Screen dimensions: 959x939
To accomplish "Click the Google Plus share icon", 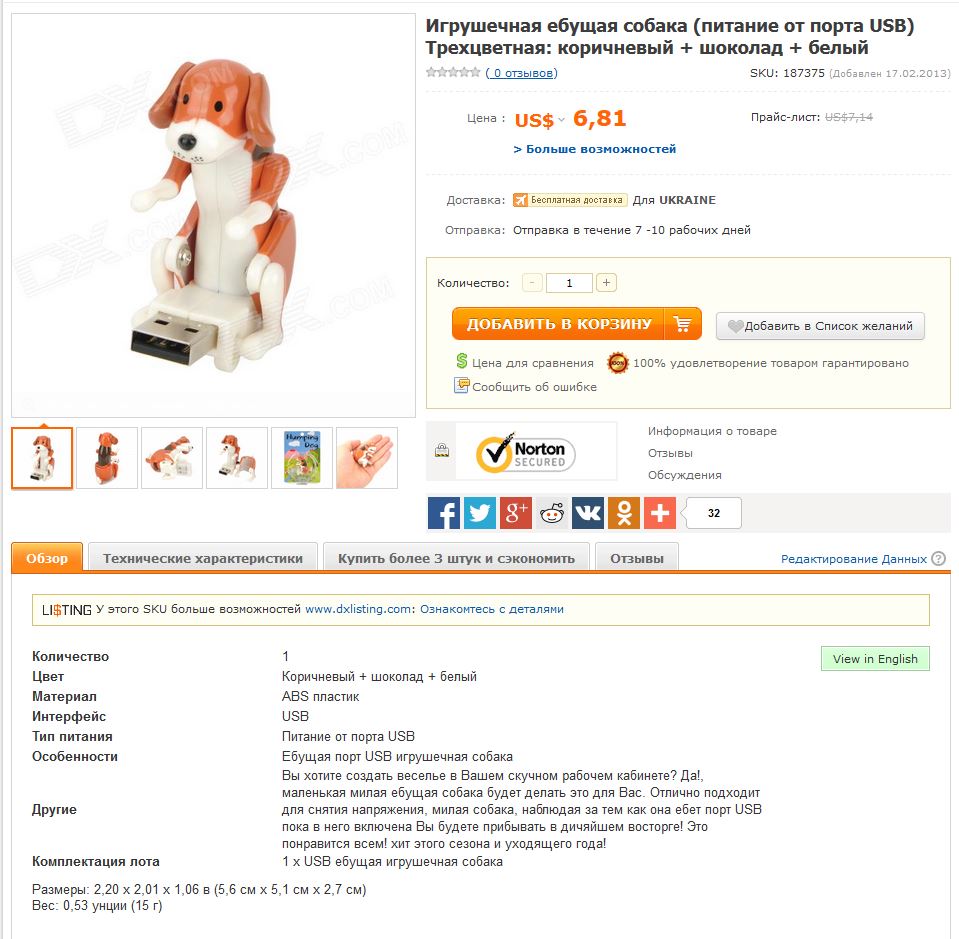I will [516, 513].
